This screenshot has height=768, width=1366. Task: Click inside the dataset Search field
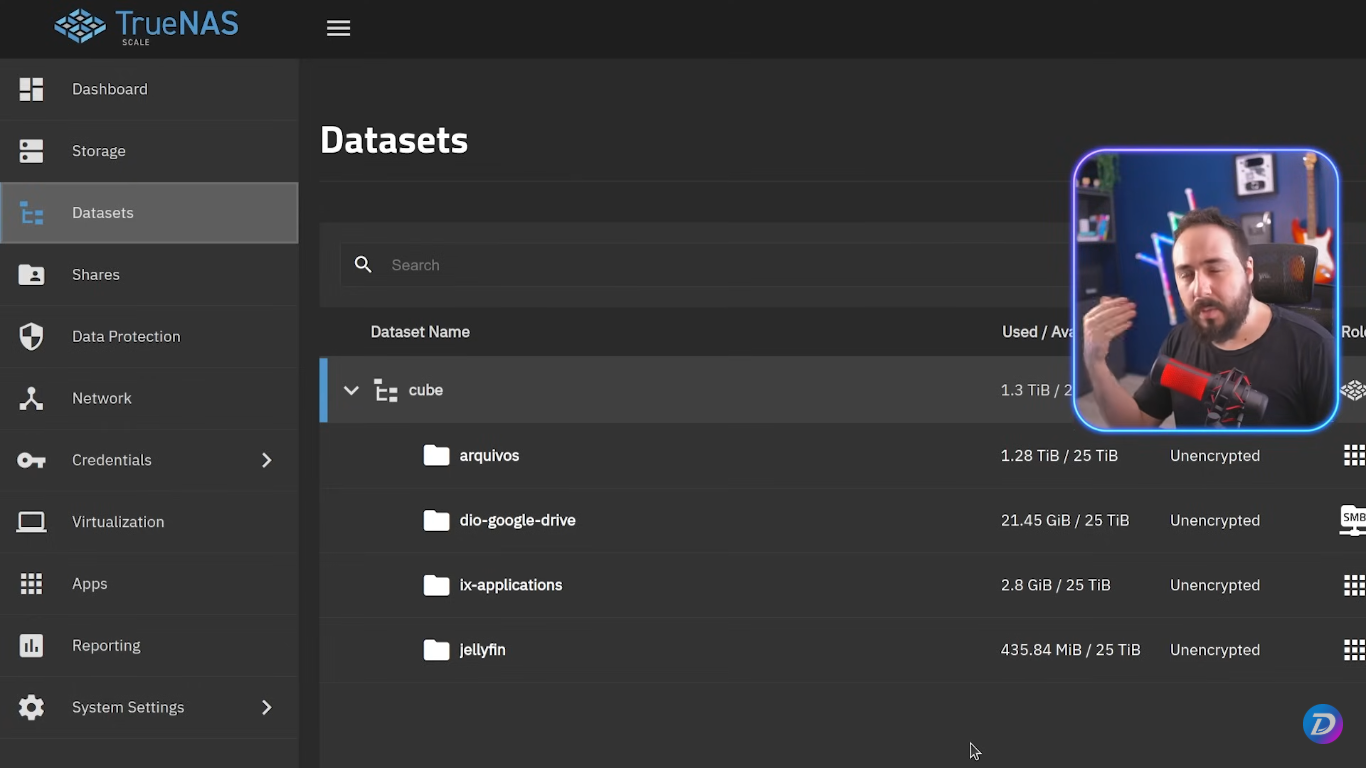tap(600, 264)
